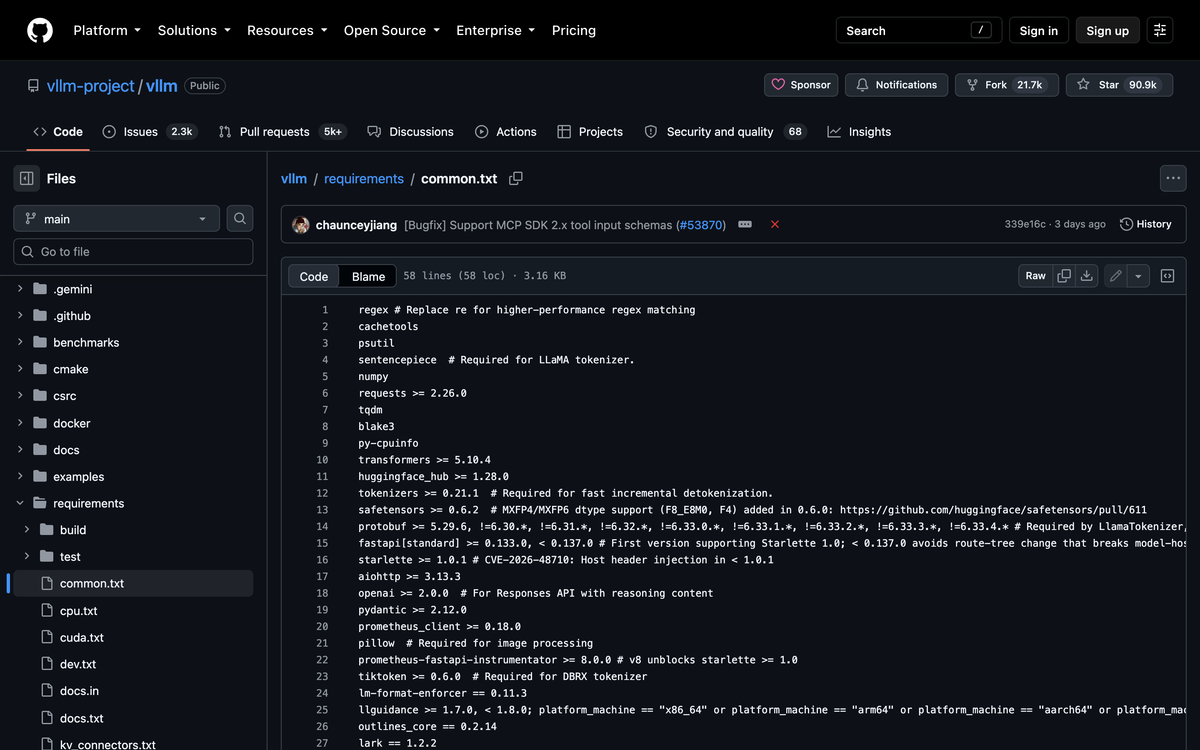
Task: Select Code view toggle
Action: [x=314, y=276]
